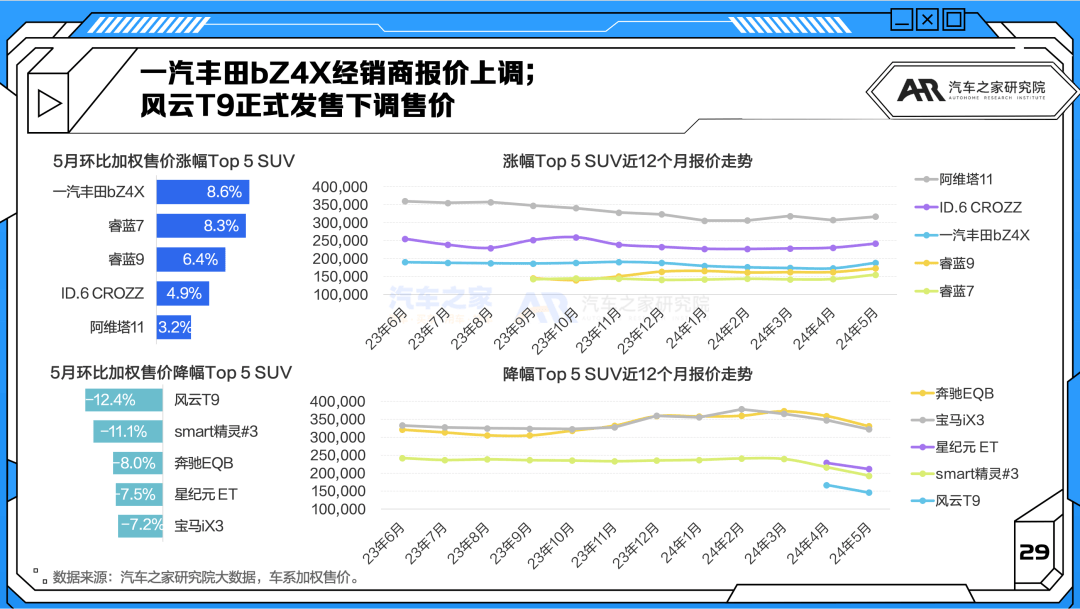This screenshot has height=609, width=1080.
Task: Select the 奔驰EQB -8.0% bar
Action: pyautogui.click(x=138, y=463)
